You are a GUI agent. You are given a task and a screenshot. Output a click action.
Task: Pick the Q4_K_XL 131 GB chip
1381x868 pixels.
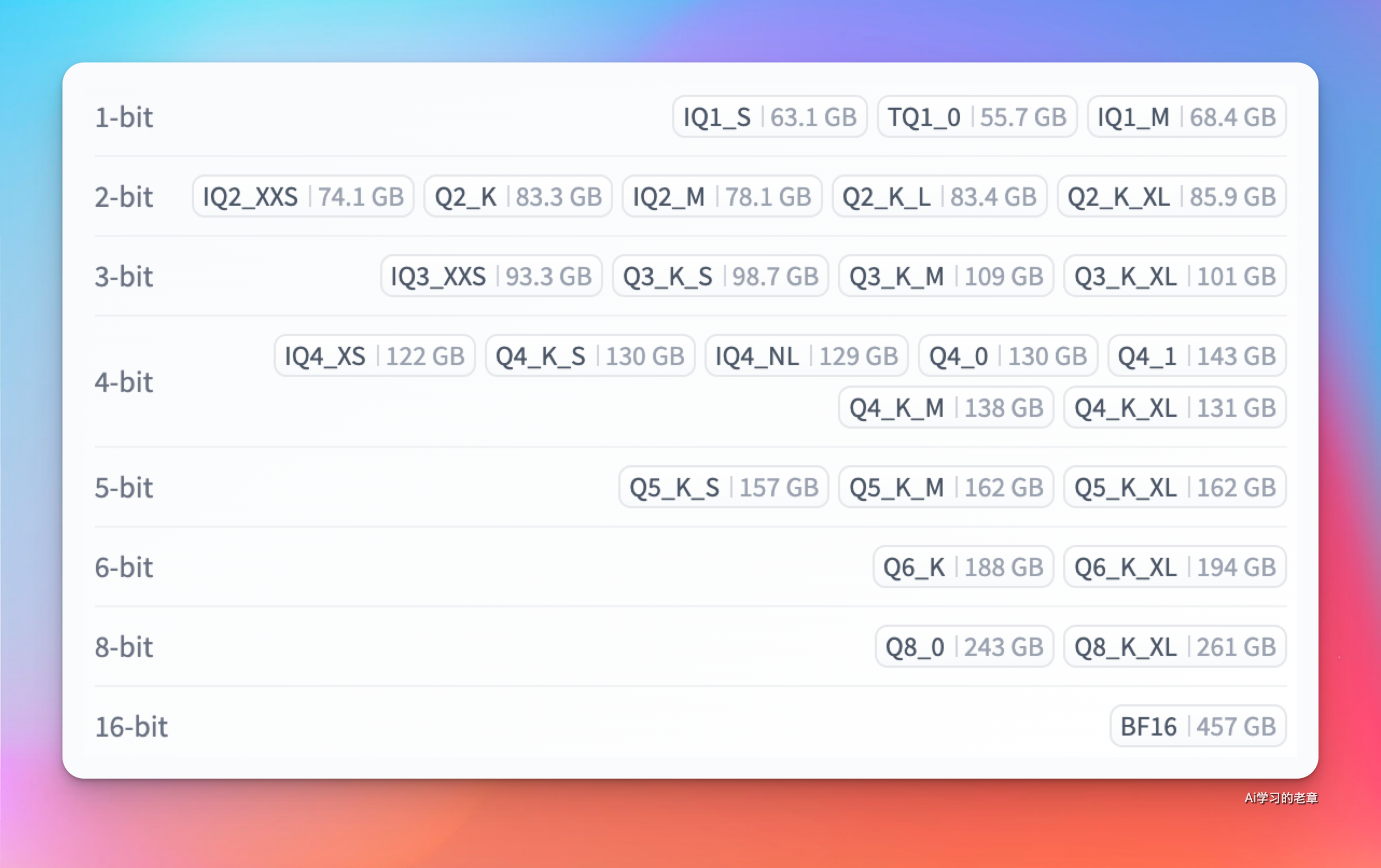coord(1175,408)
